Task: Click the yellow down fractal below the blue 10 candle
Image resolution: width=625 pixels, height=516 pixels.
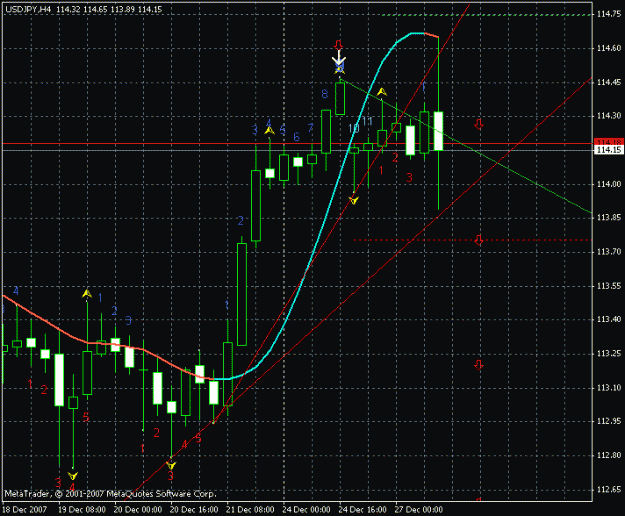Action: (354, 200)
